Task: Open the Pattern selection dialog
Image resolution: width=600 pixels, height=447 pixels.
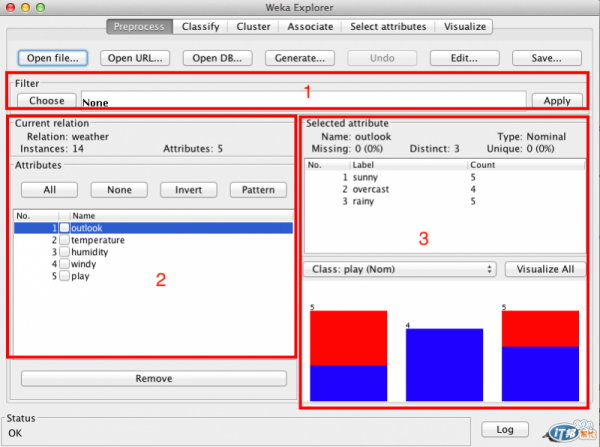Action: coord(258,190)
